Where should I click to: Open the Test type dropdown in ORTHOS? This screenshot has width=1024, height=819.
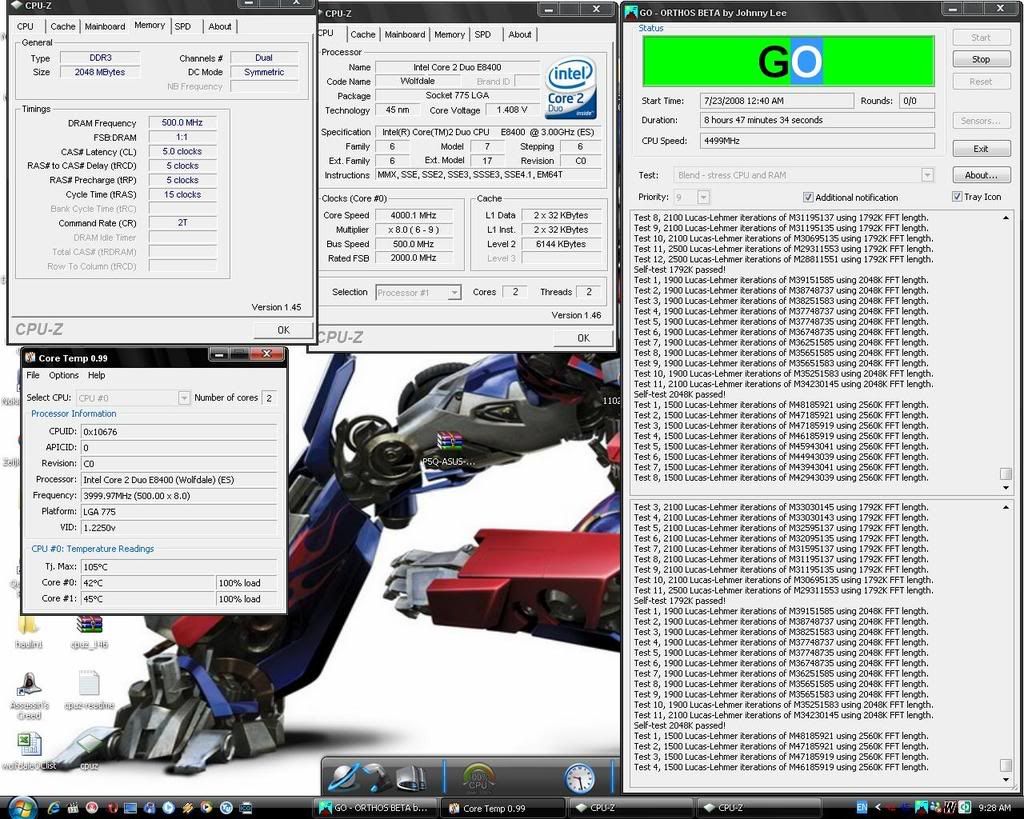[927, 175]
